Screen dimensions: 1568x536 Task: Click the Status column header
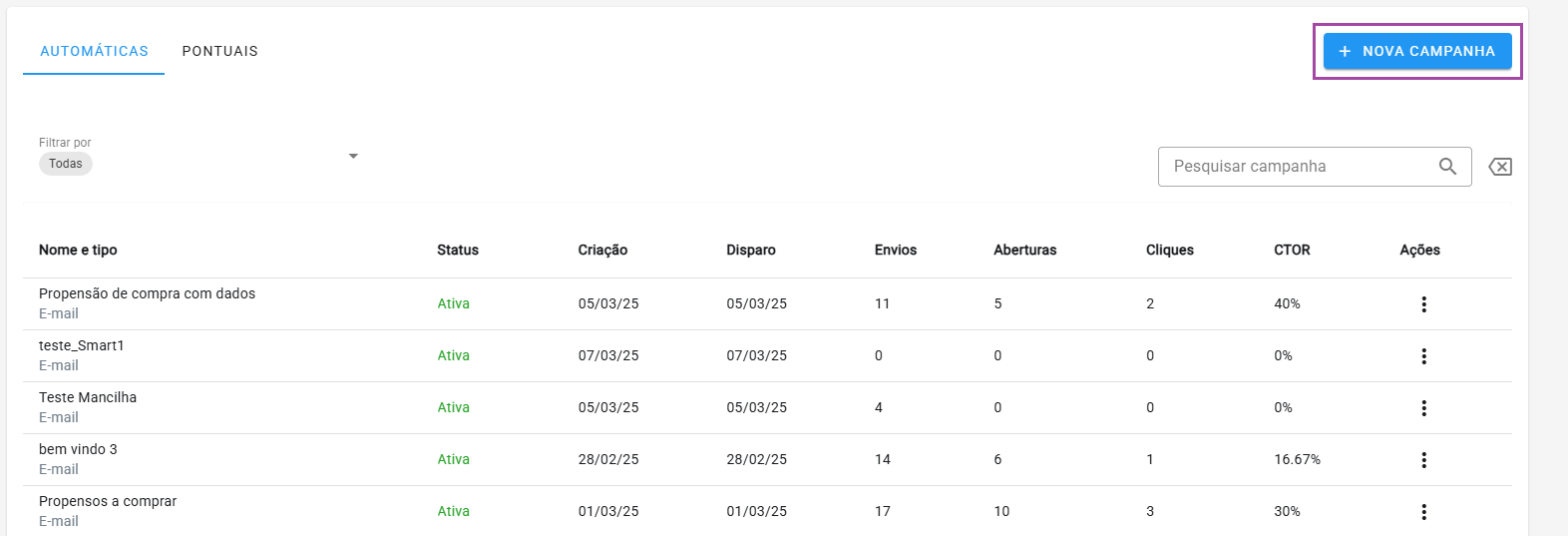pos(458,250)
